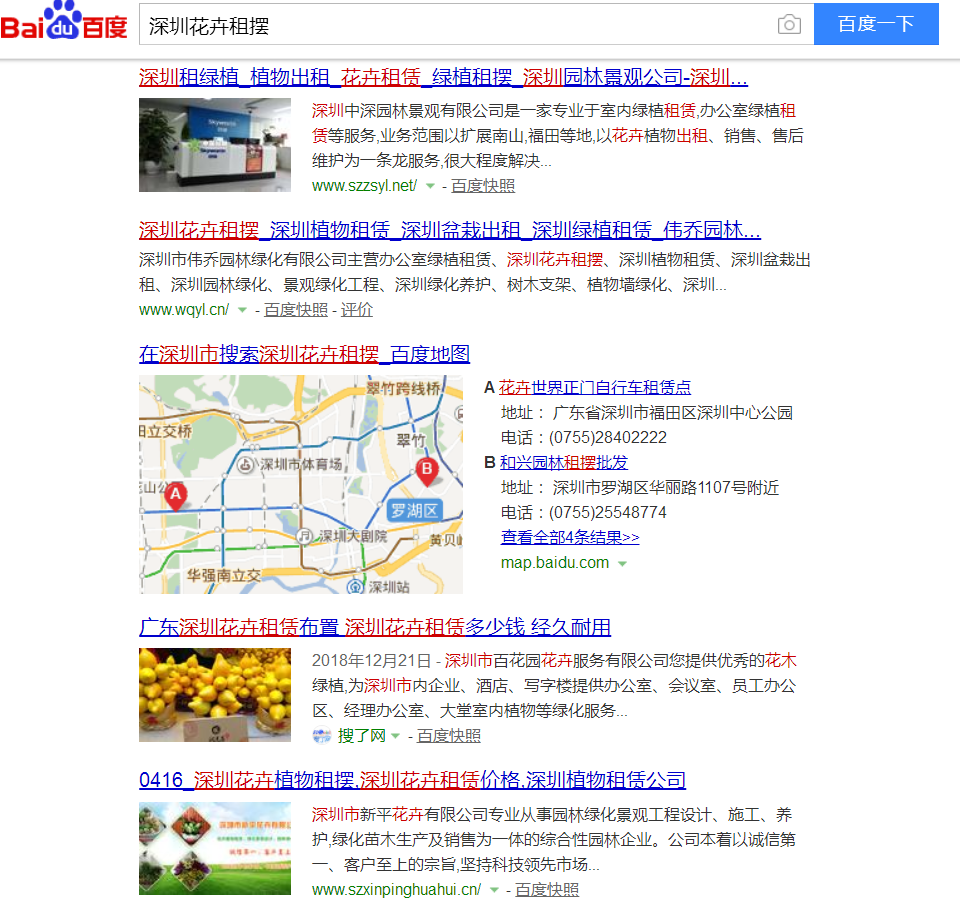The image size is (960, 911).
Task: Expand dropdown arrow beside map.baidu.com
Action: coord(623,563)
